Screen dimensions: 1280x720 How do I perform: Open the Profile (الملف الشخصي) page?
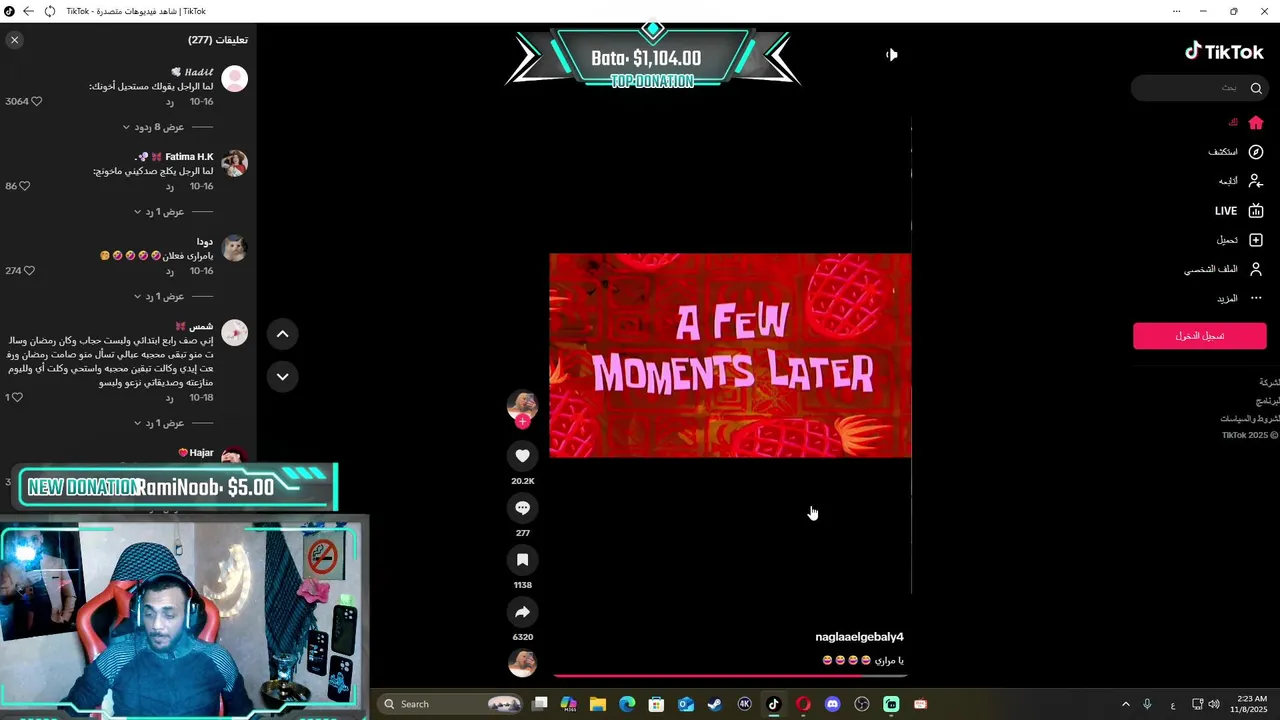point(1224,269)
